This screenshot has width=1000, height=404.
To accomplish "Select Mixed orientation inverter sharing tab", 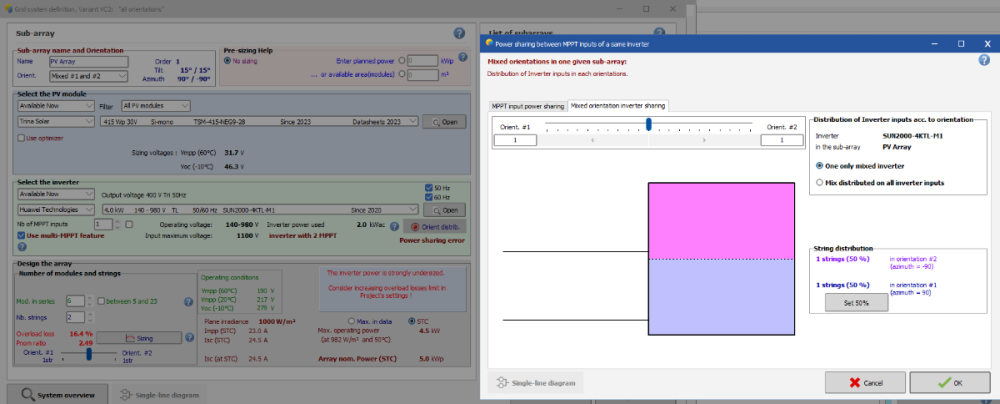I will [x=617, y=105].
